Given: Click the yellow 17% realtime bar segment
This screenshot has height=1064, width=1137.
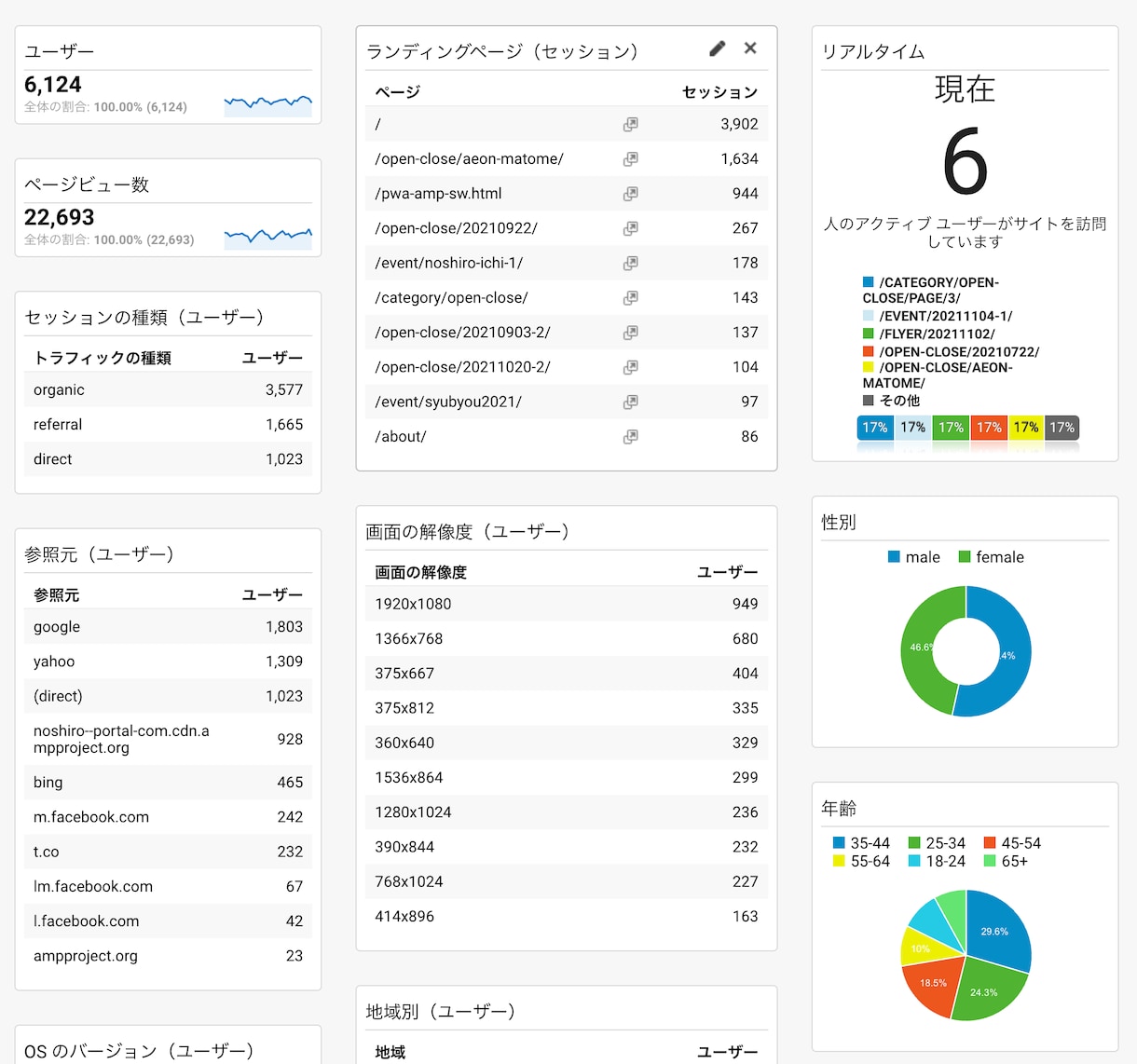Looking at the screenshot, I should (x=1026, y=428).
